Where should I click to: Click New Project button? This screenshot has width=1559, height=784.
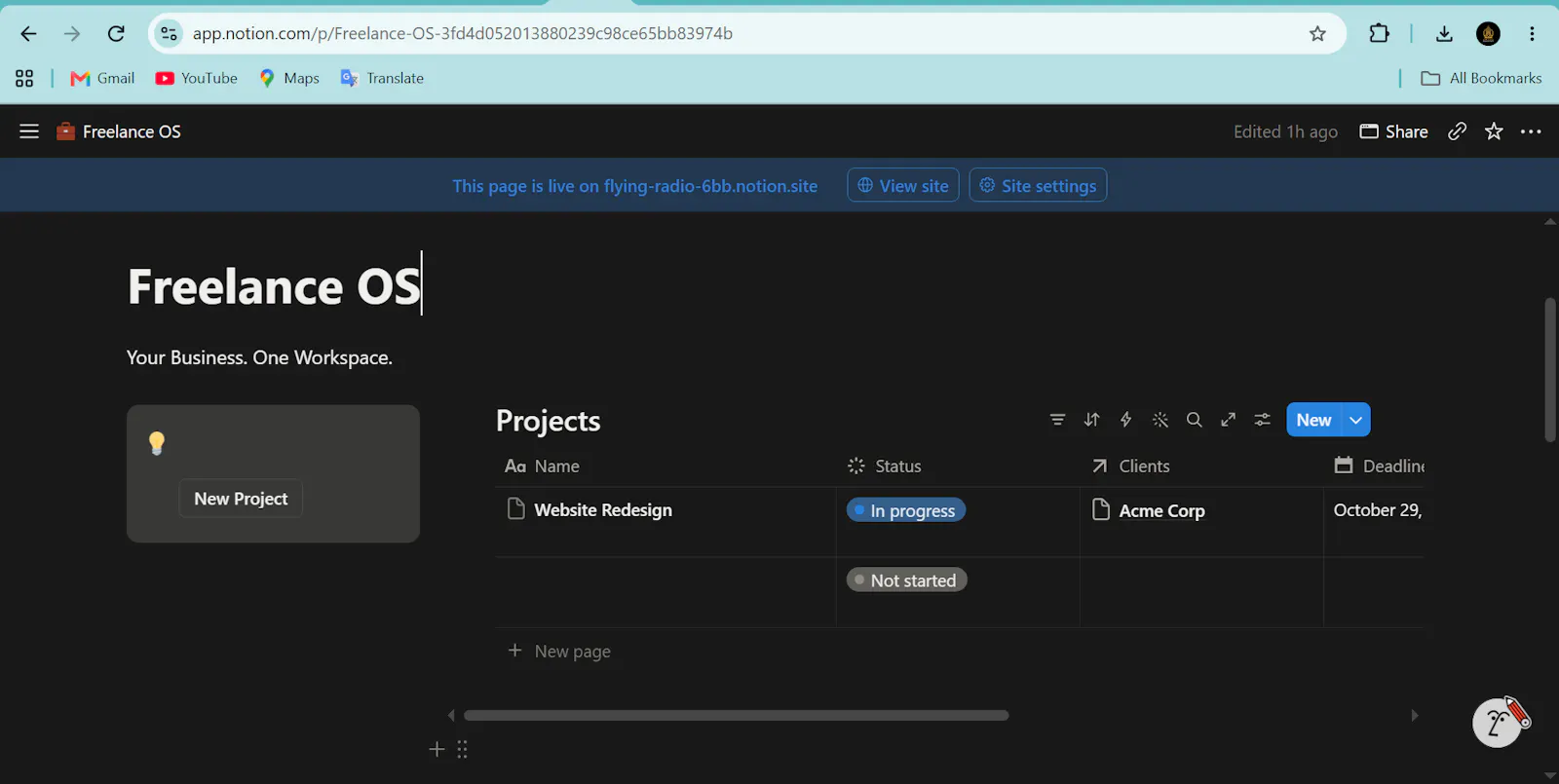click(241, 499)
